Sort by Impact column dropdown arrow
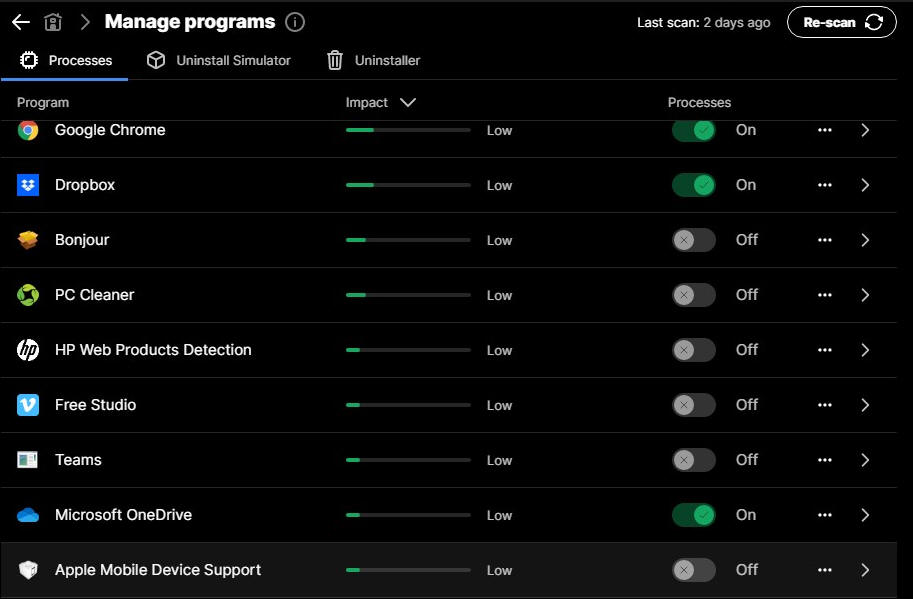 click(407, 102)
